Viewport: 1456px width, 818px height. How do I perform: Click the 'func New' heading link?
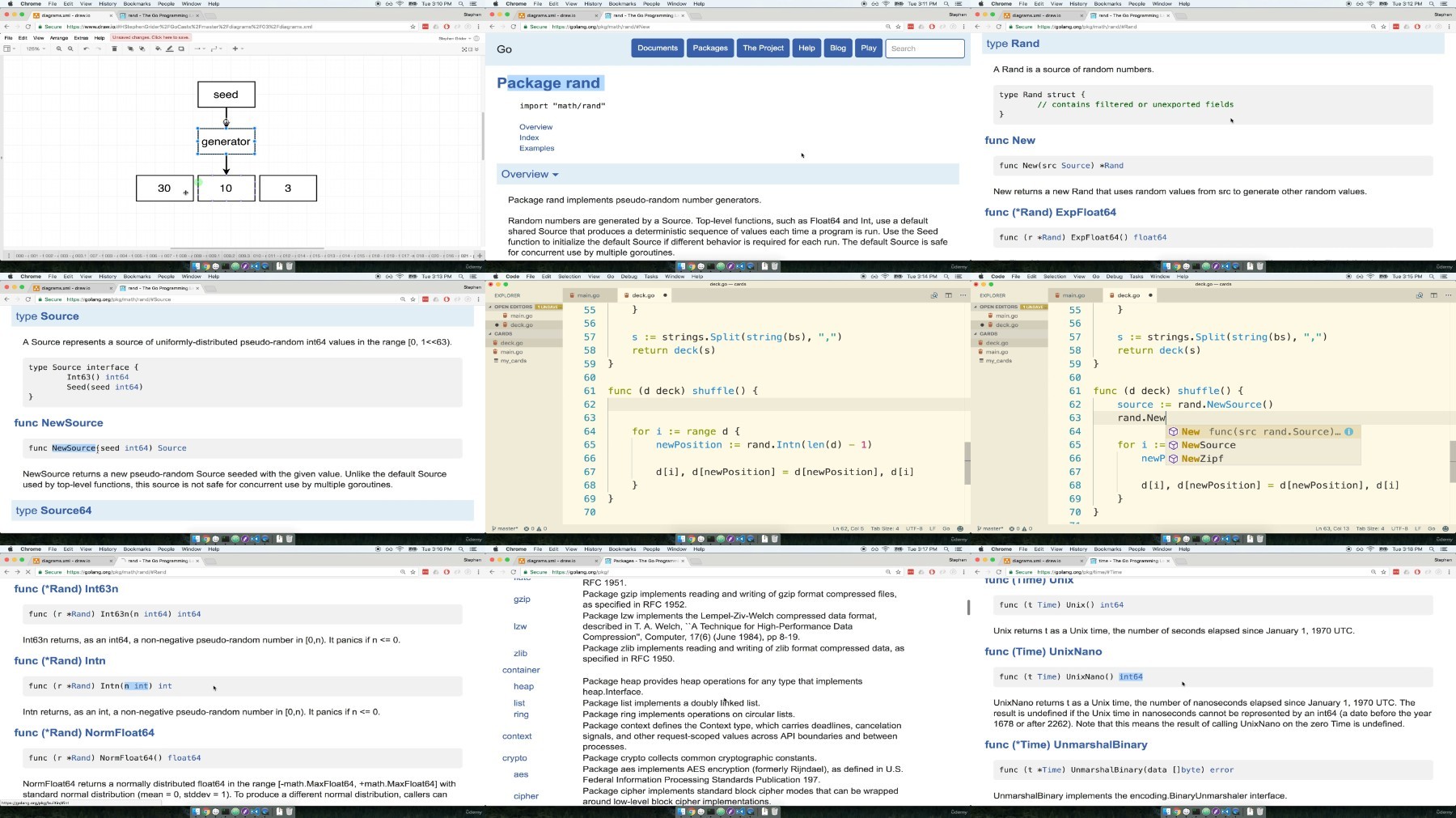[1009, 140]
